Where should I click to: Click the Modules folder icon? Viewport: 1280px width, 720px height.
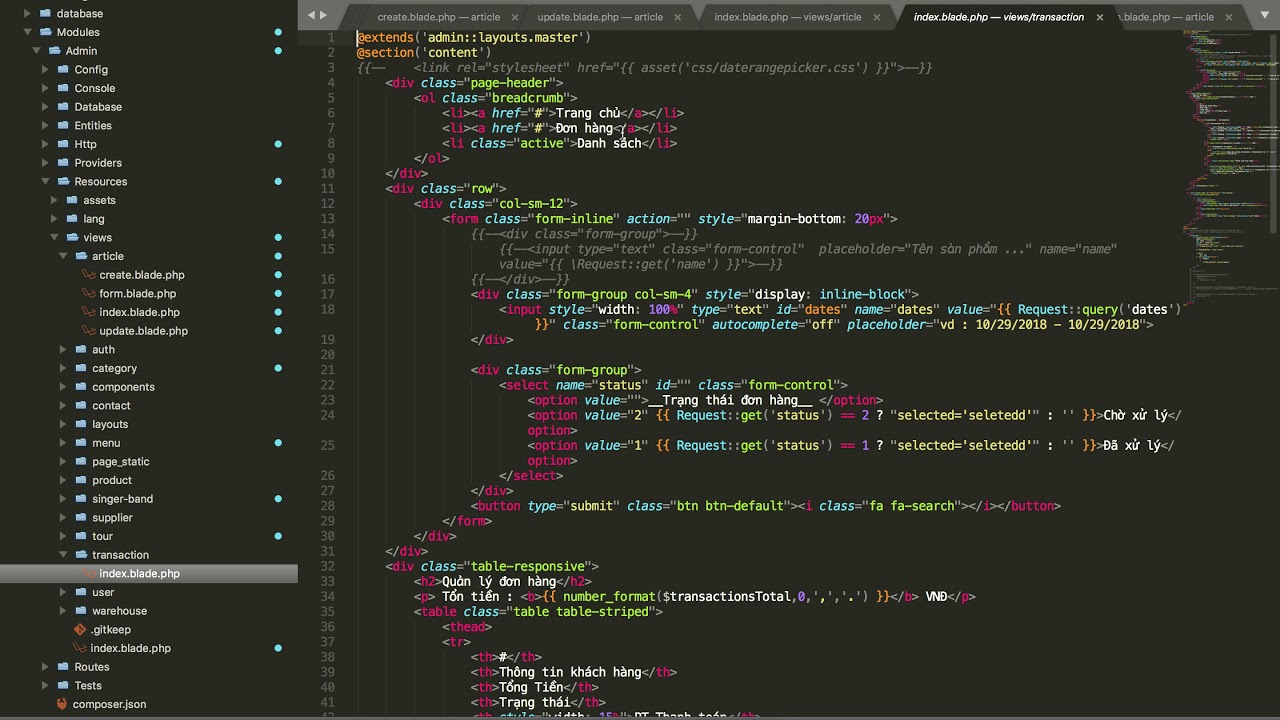coord(44,32)
